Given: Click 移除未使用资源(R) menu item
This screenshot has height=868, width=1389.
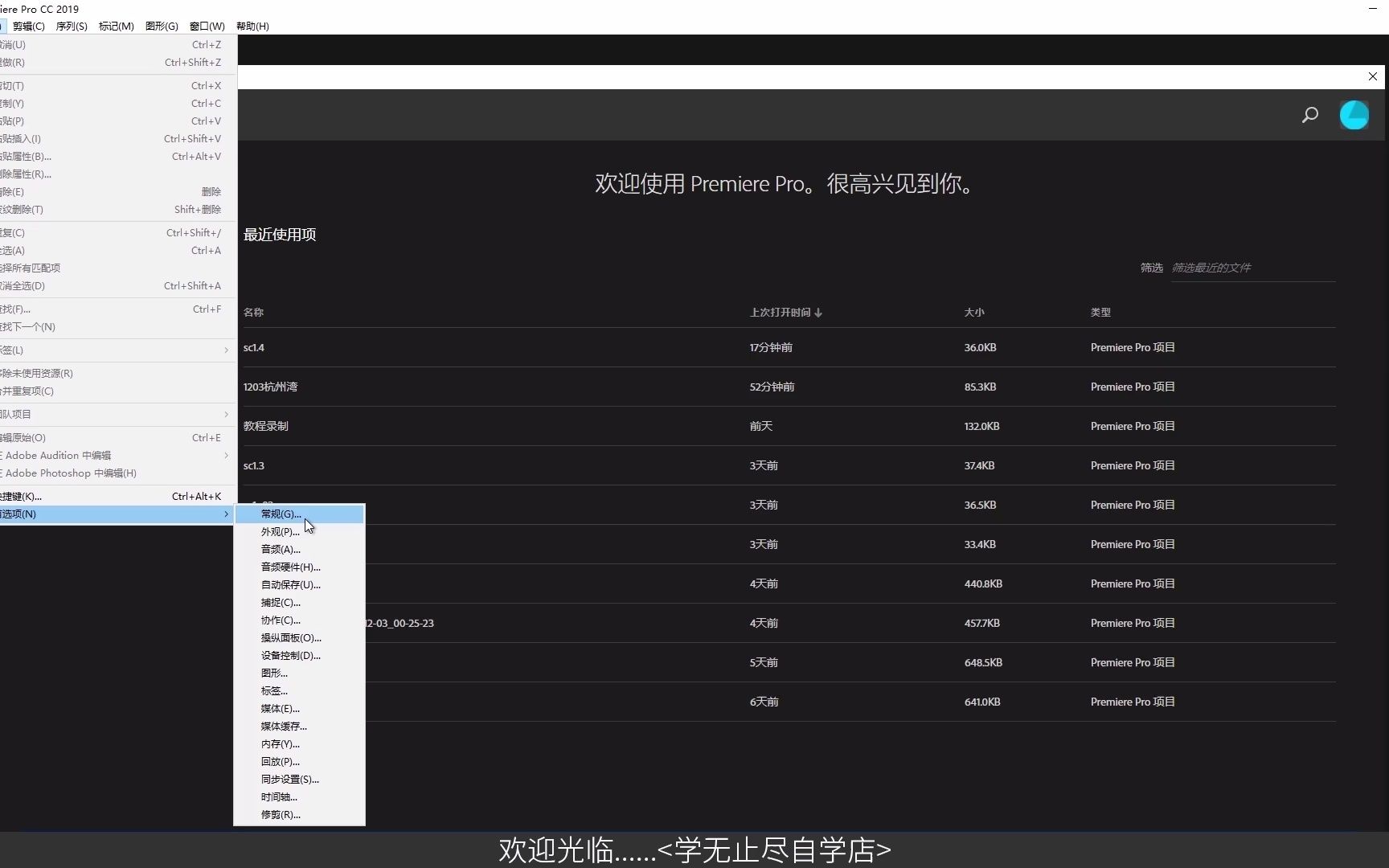Looking at the screenshot, I should [117, 373].
